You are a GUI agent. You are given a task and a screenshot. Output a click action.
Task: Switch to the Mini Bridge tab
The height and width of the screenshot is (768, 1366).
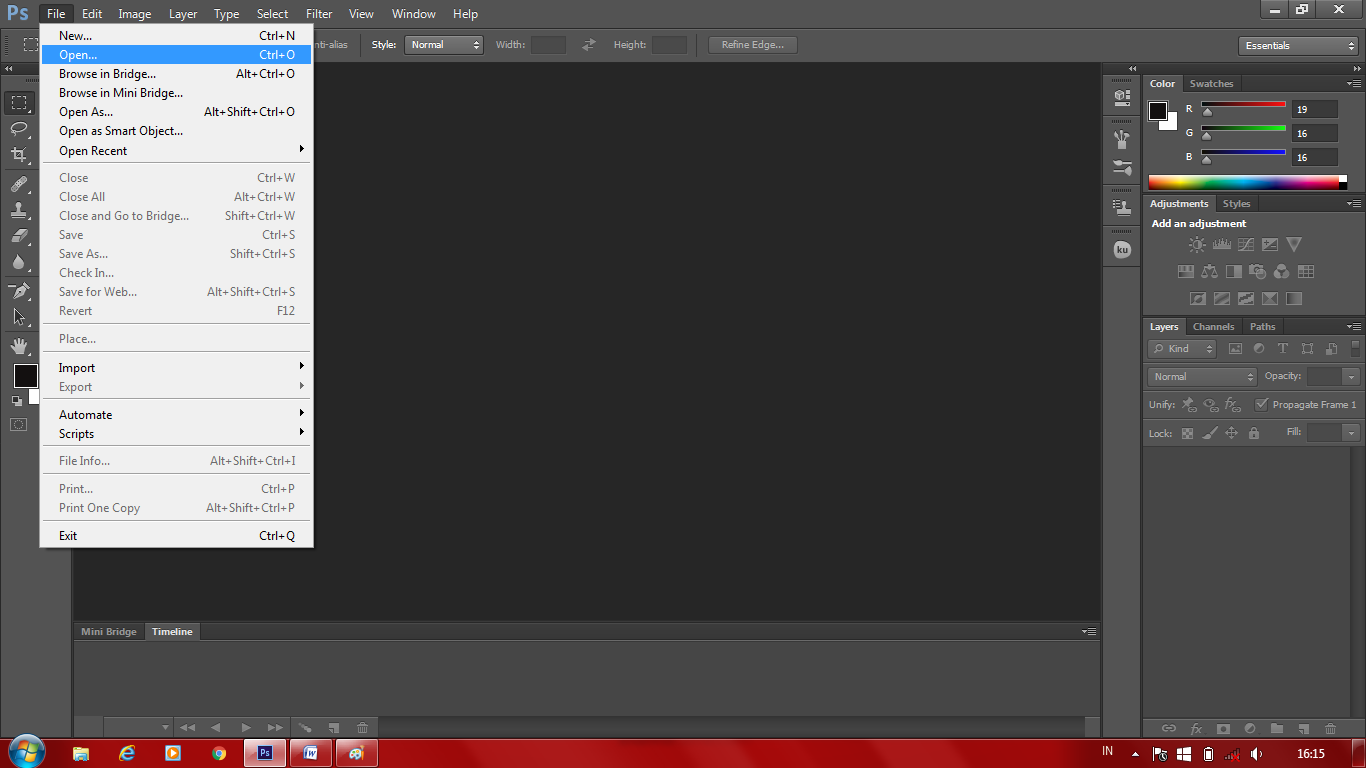point(109,632)
